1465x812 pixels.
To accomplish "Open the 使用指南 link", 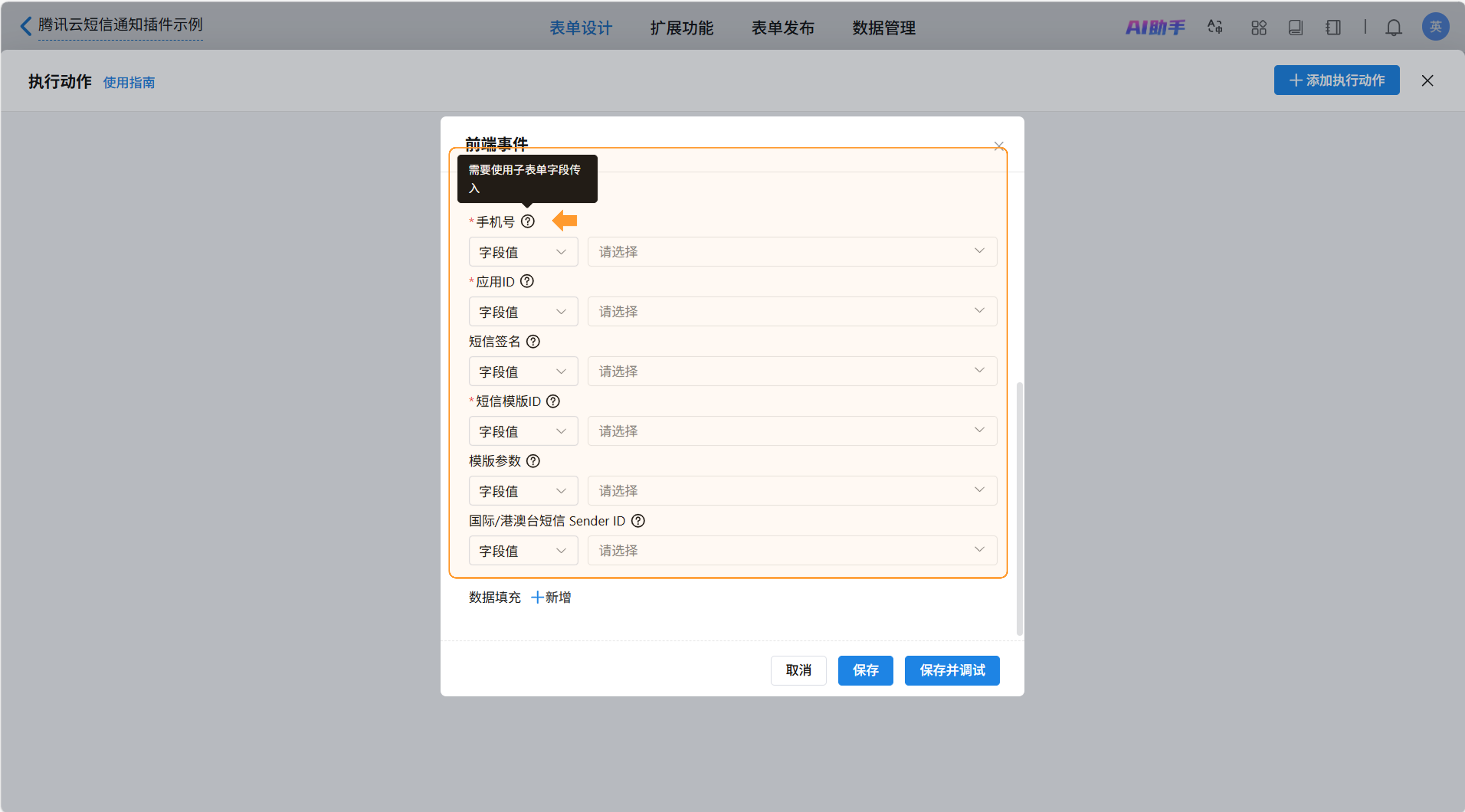I will pyautogui.click(x=129, y=83).
